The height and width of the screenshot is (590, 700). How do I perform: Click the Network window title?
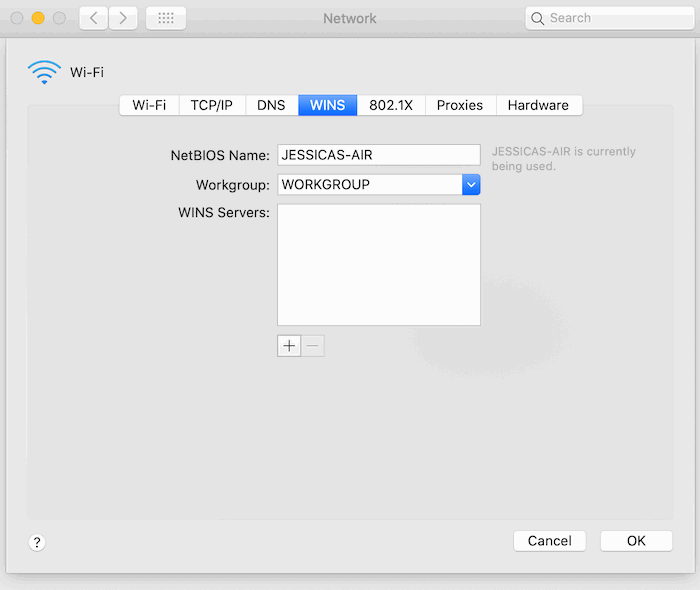[x=350, y=18]
